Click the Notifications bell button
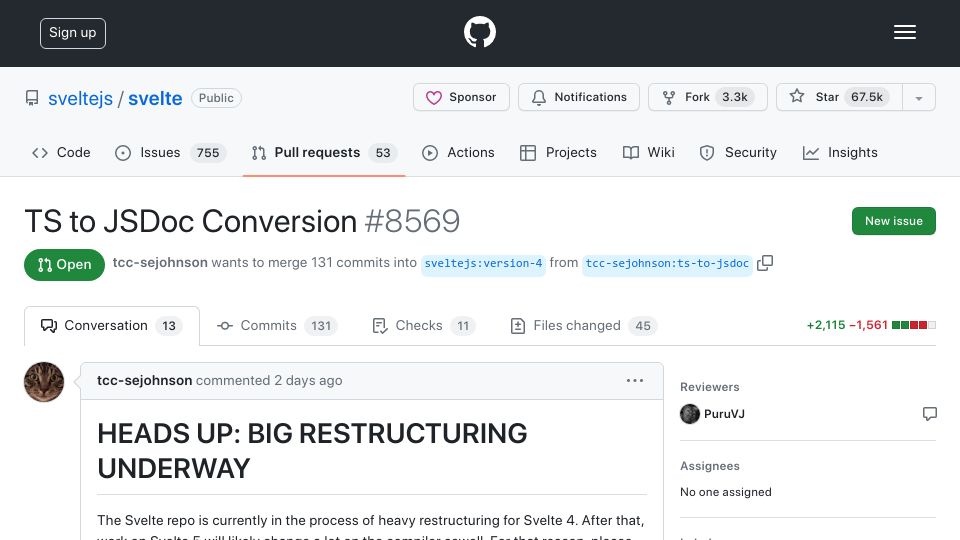This screenshot has width=960, height=540. (579, 97)
